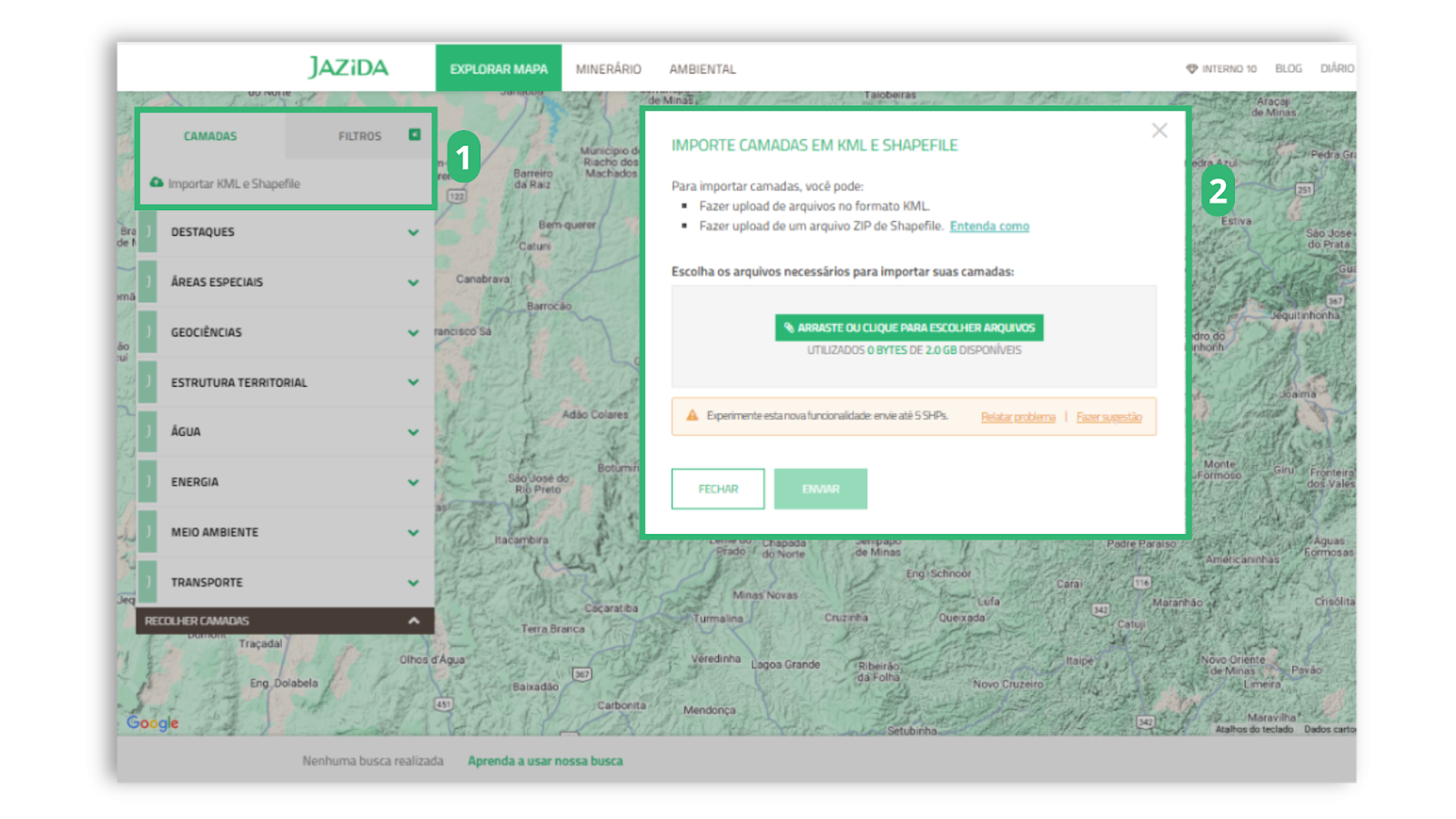
Task: Open the Jazida logo home link
Action: click(349, 67)
